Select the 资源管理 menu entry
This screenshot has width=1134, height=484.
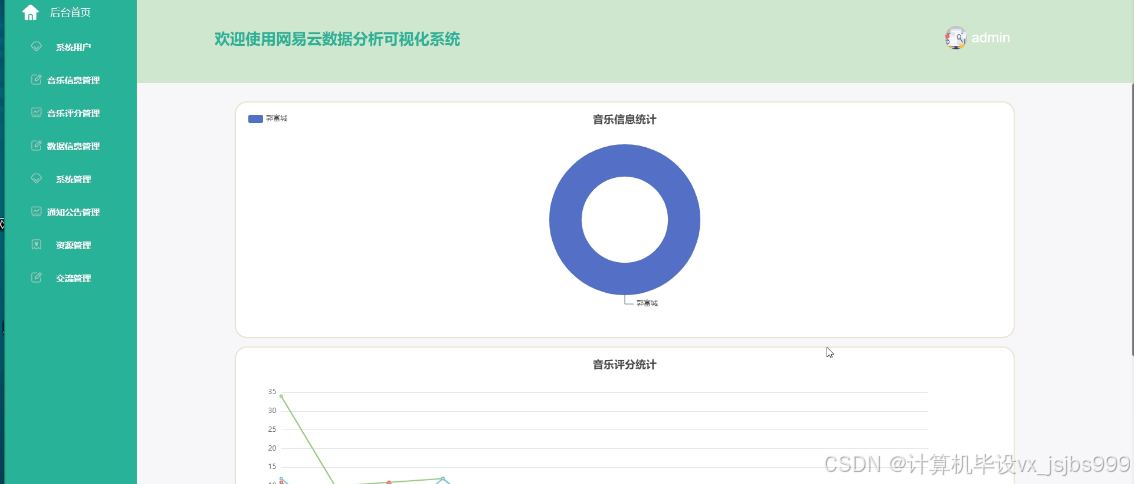73,245
